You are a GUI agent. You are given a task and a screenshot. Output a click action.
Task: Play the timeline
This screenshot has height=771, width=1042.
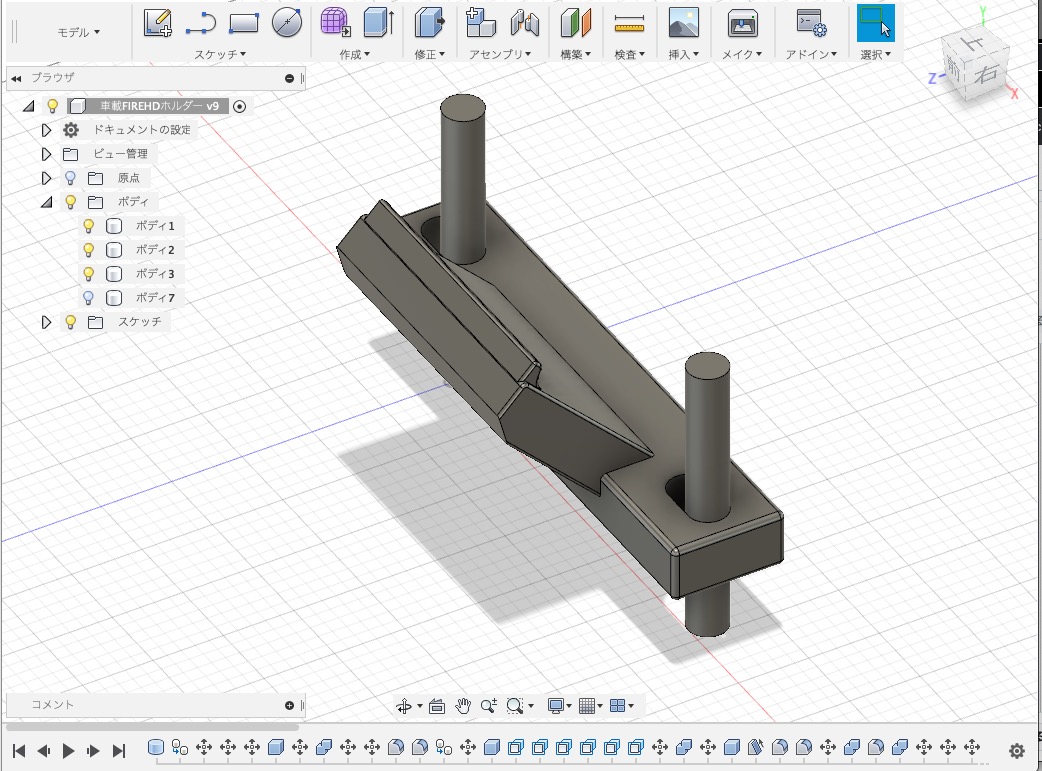(x=68, y=751)
